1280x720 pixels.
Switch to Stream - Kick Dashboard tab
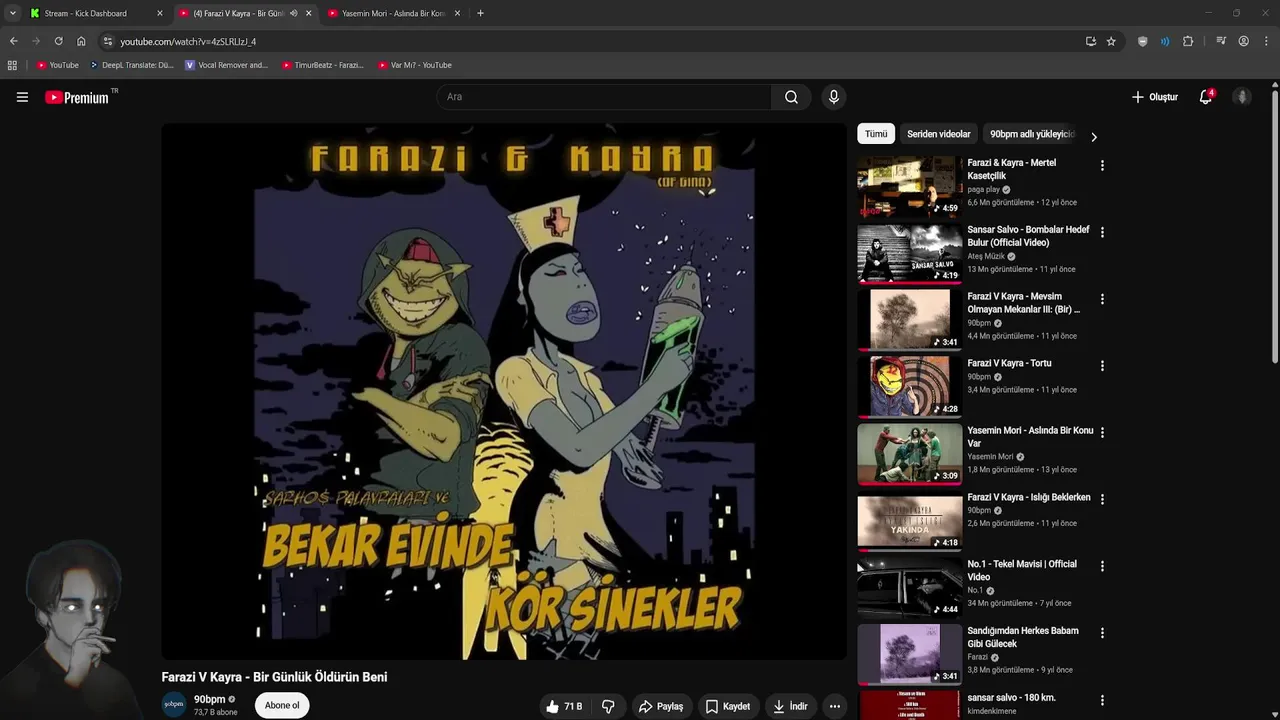pyautogui.click(x=85, y=13)
